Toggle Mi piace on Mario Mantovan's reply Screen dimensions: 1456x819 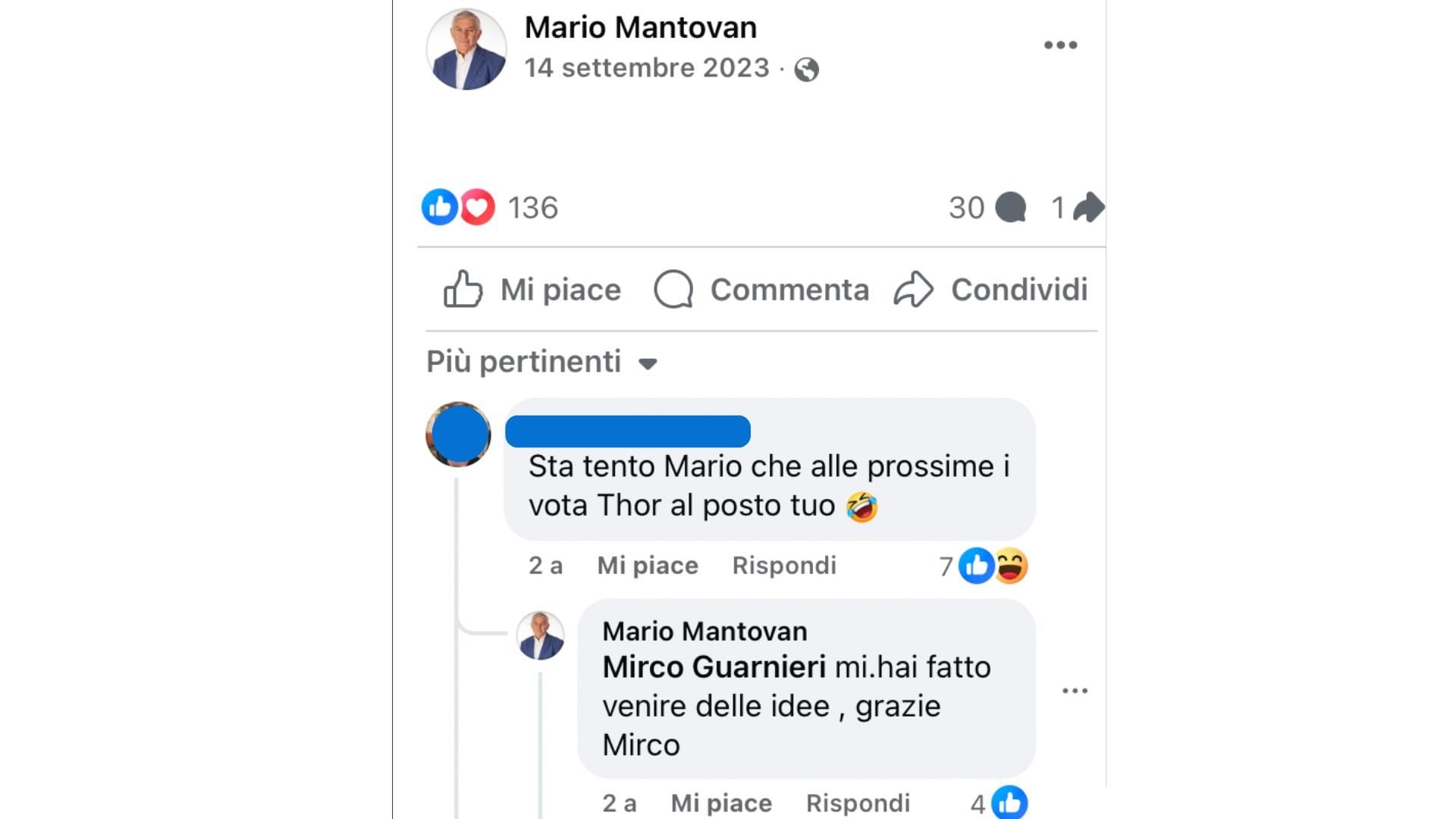(721, 803)
